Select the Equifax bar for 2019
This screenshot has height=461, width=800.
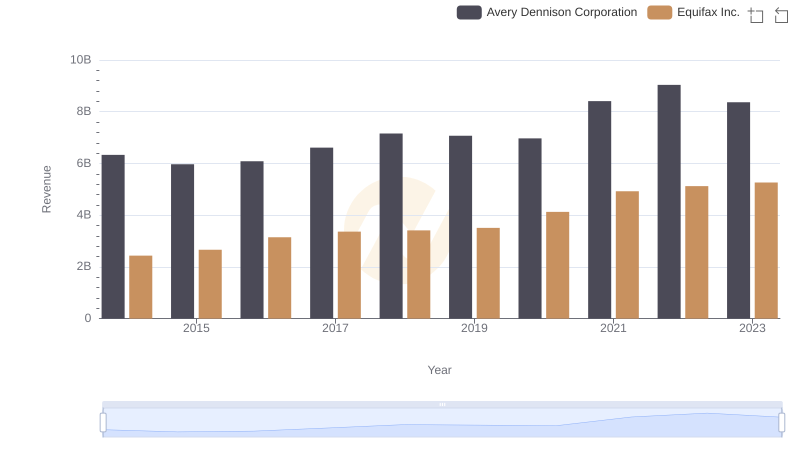tap(488, 273)
